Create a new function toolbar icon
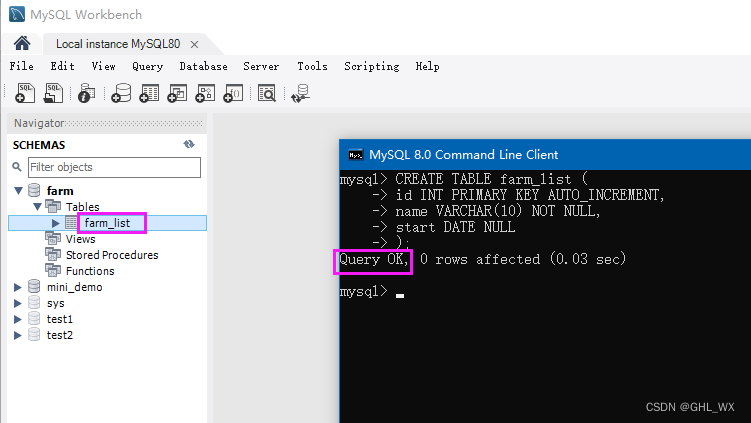 tap(233, 93)
